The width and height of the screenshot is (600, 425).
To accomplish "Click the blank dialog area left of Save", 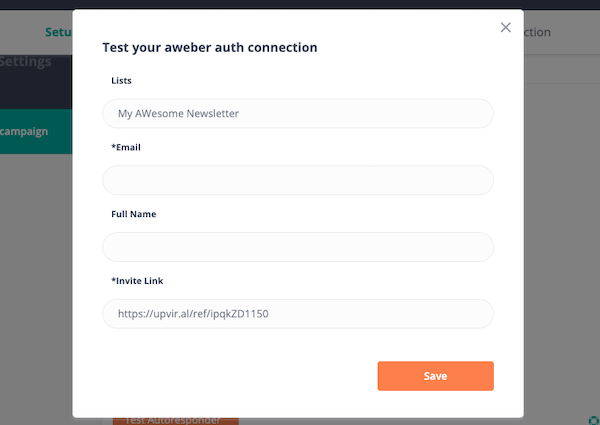I will point(240,376).
